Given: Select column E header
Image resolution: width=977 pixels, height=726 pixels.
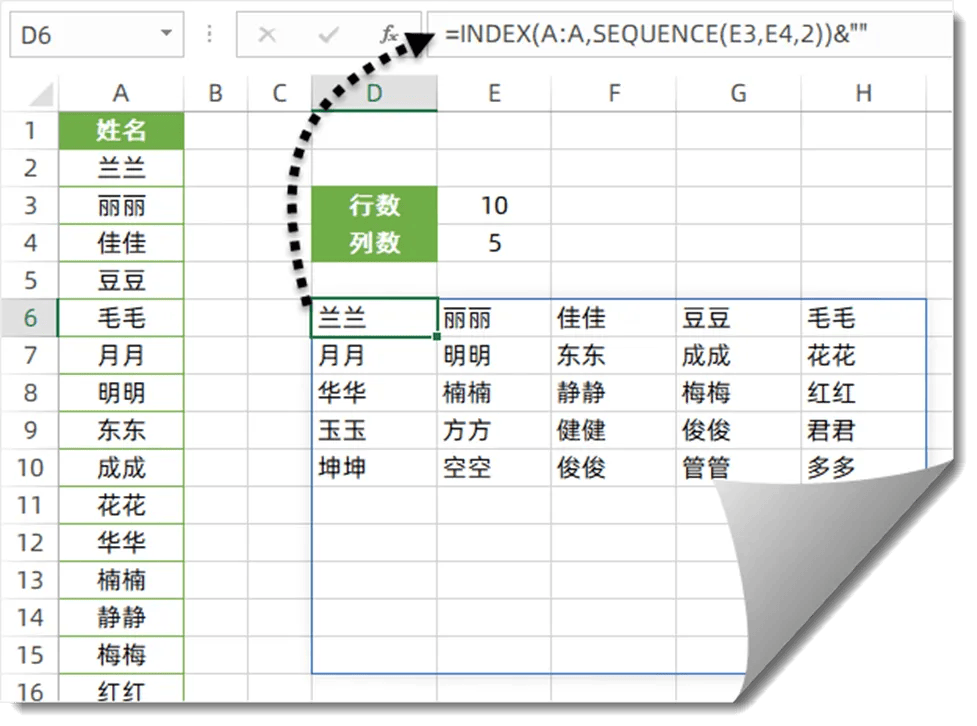Looking at the screenshot, I should (494, 93).
